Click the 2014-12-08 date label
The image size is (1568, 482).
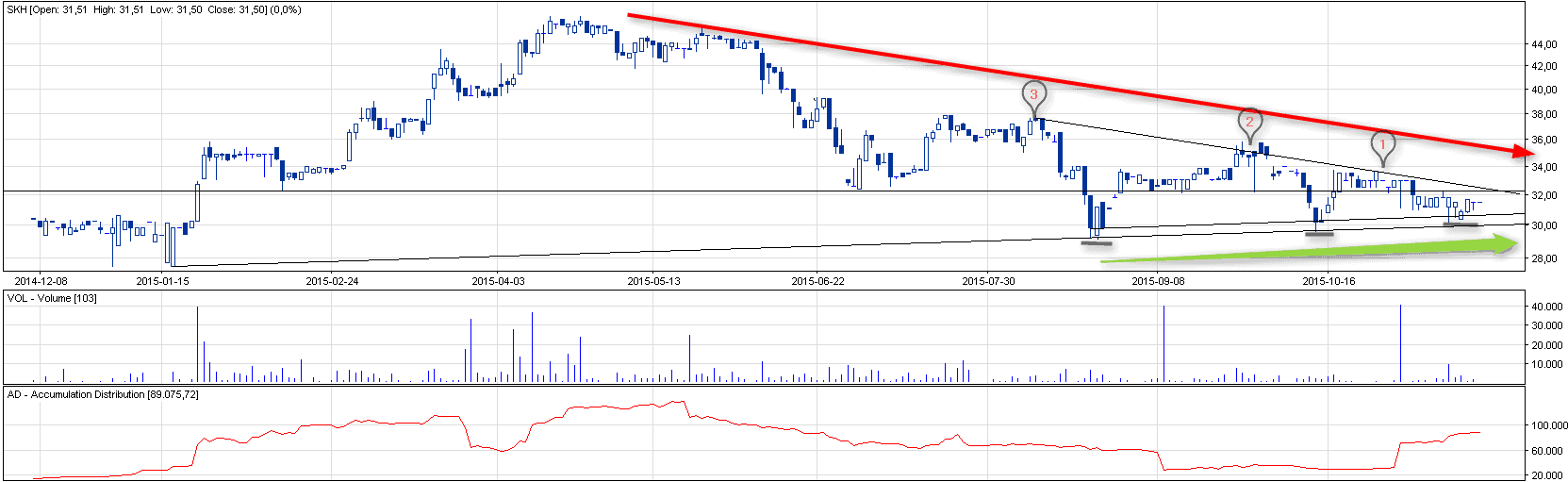coord(41,281)
